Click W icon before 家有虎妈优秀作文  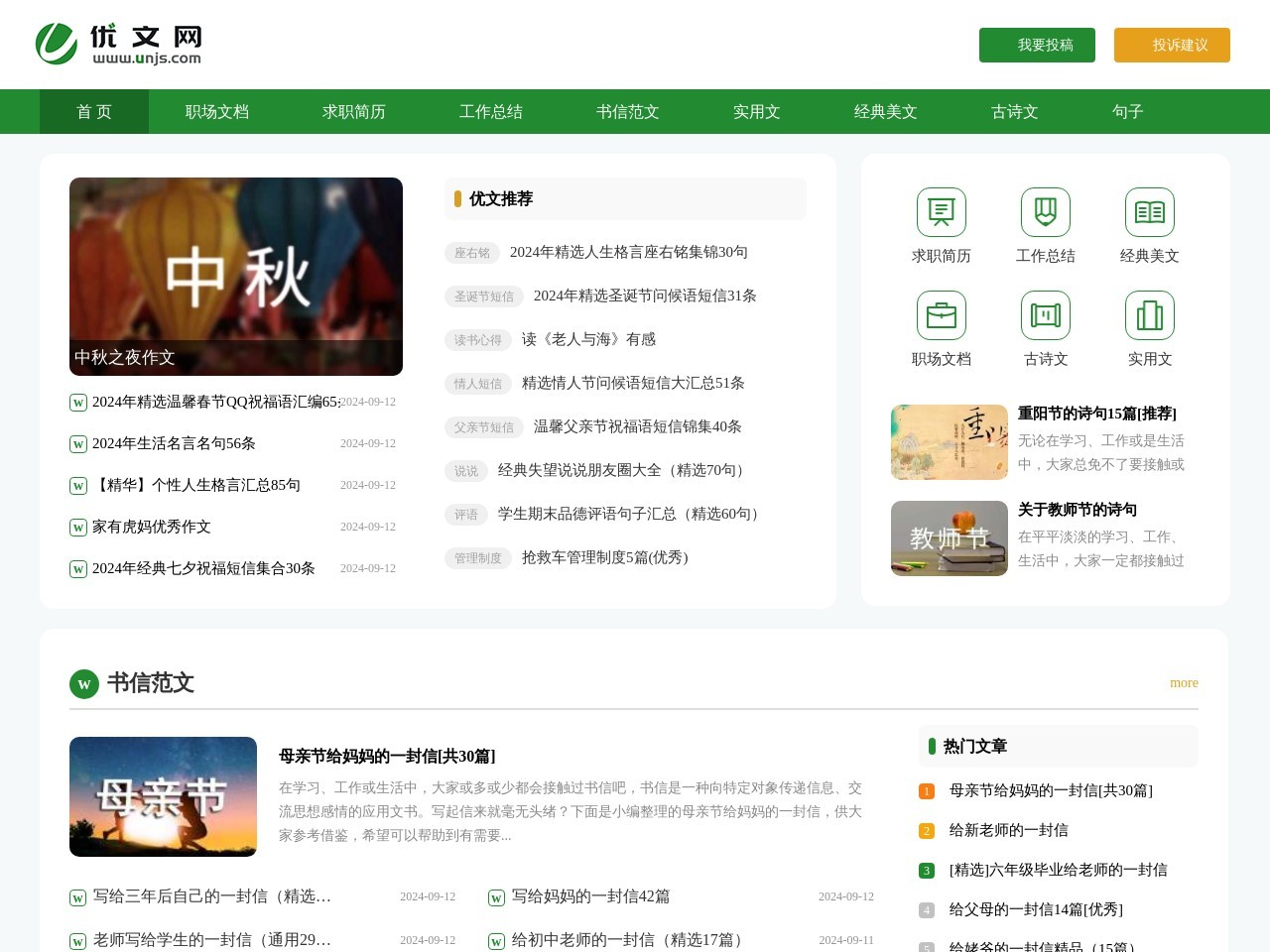pyautogui.click(x=77, y=528)
